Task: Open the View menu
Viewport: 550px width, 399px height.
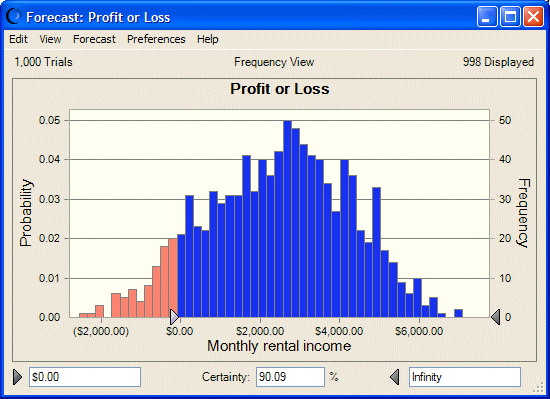Action: point(50,39)
